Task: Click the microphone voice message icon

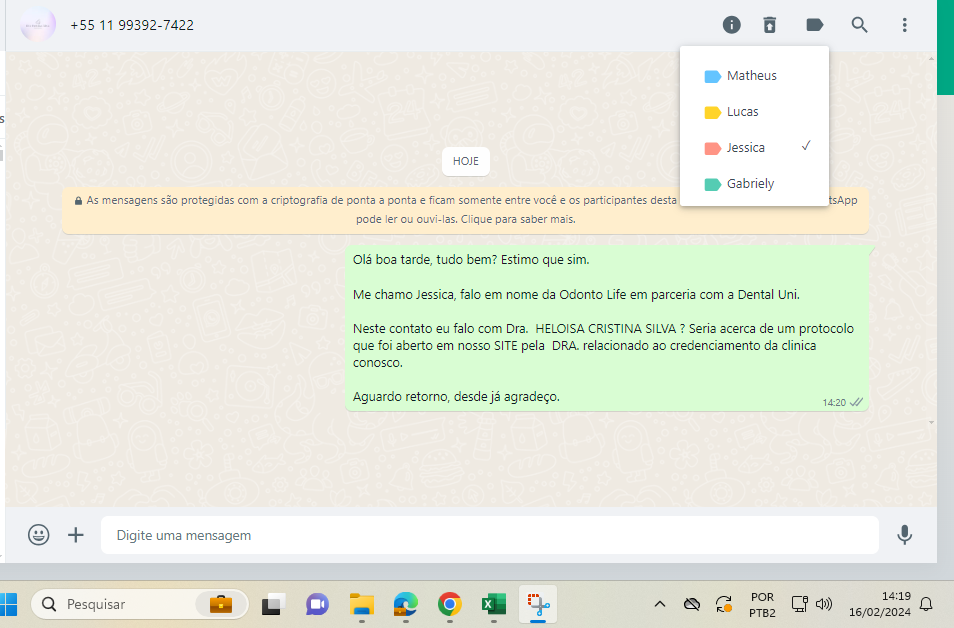Action: pyautogui.click(x=905, y=535)
